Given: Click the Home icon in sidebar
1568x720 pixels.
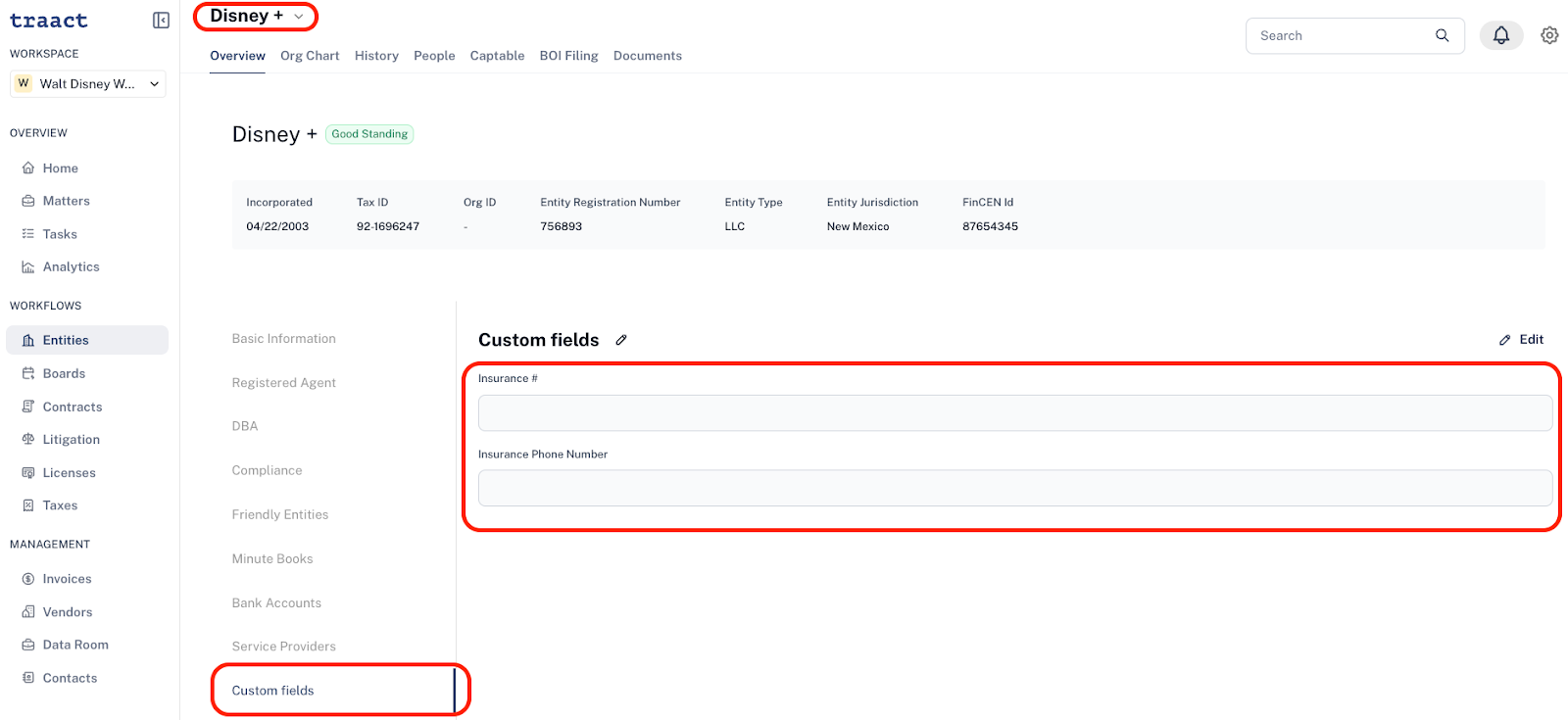Looking at the screenshot, I should [28, 168].
